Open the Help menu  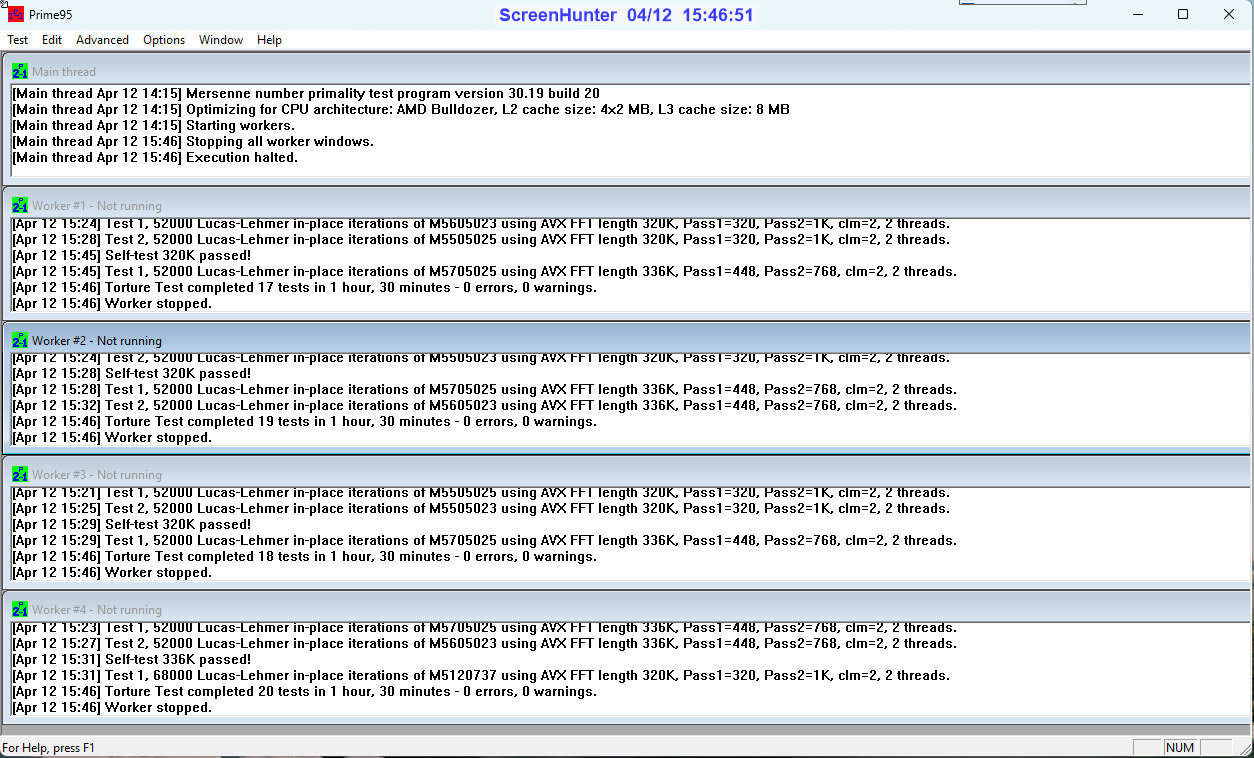(269, 40)
